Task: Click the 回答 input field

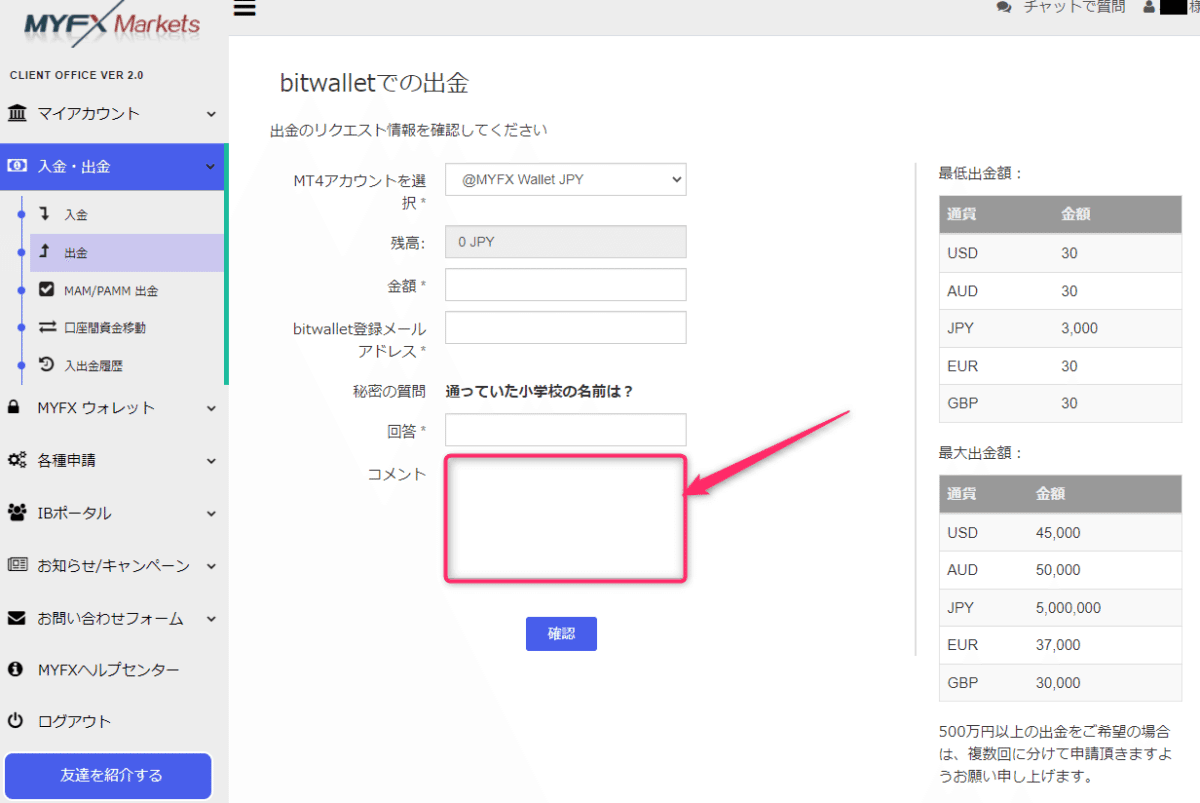Action: coord(566,430)
